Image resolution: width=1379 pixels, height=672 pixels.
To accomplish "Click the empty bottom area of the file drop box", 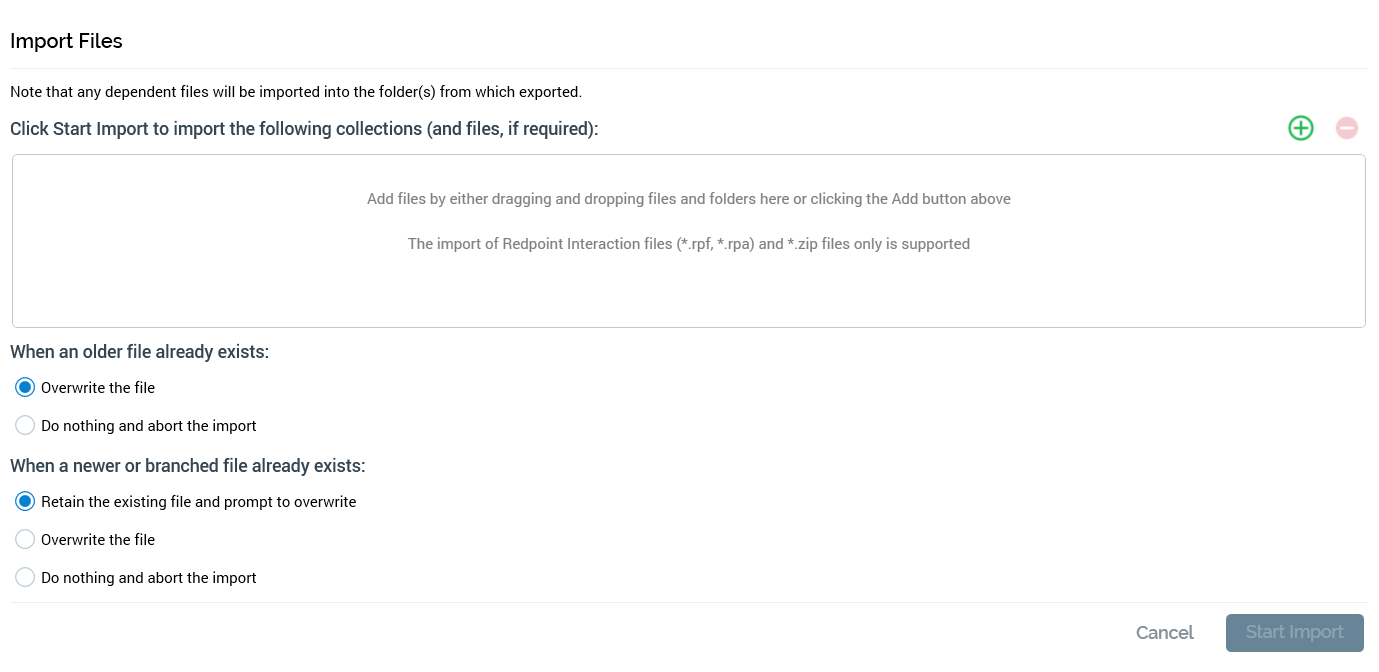I will [688, 295].
